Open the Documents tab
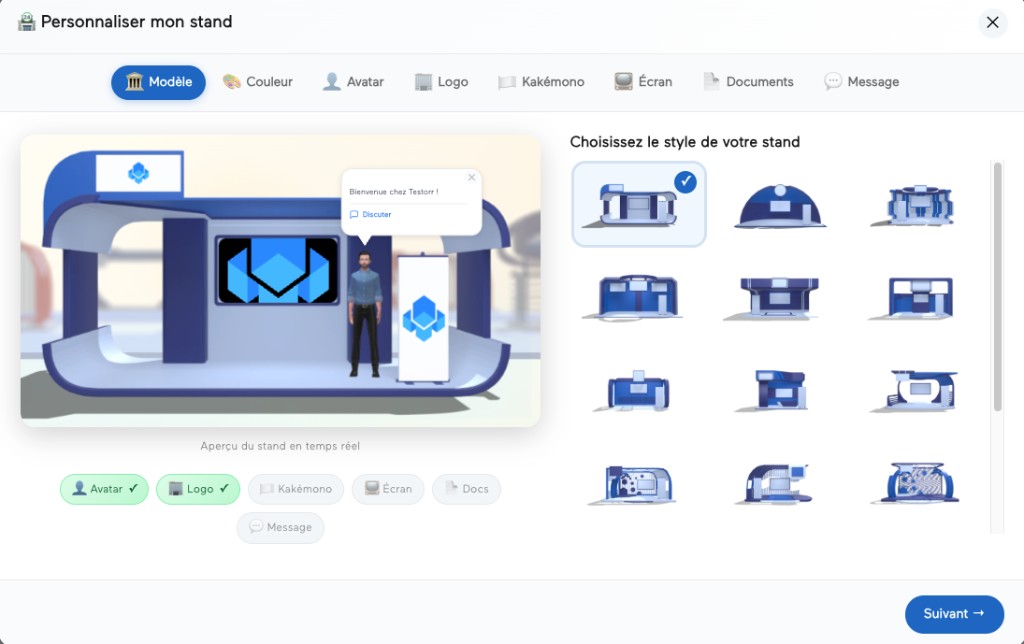 [748, 82]
